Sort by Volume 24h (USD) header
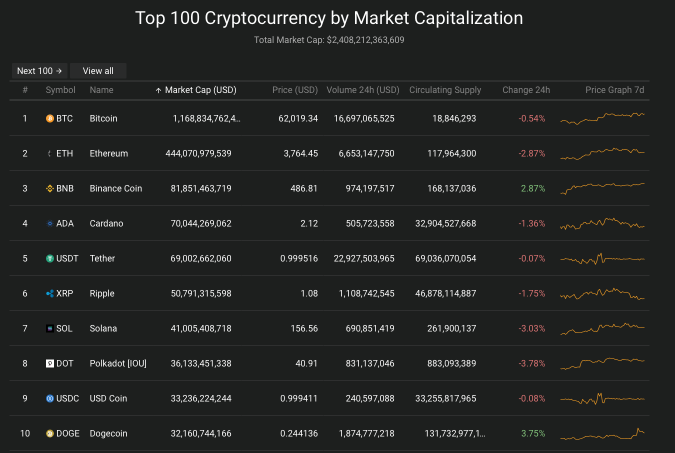The width and height of the screenshot is (675, 453). pos(363,90)
